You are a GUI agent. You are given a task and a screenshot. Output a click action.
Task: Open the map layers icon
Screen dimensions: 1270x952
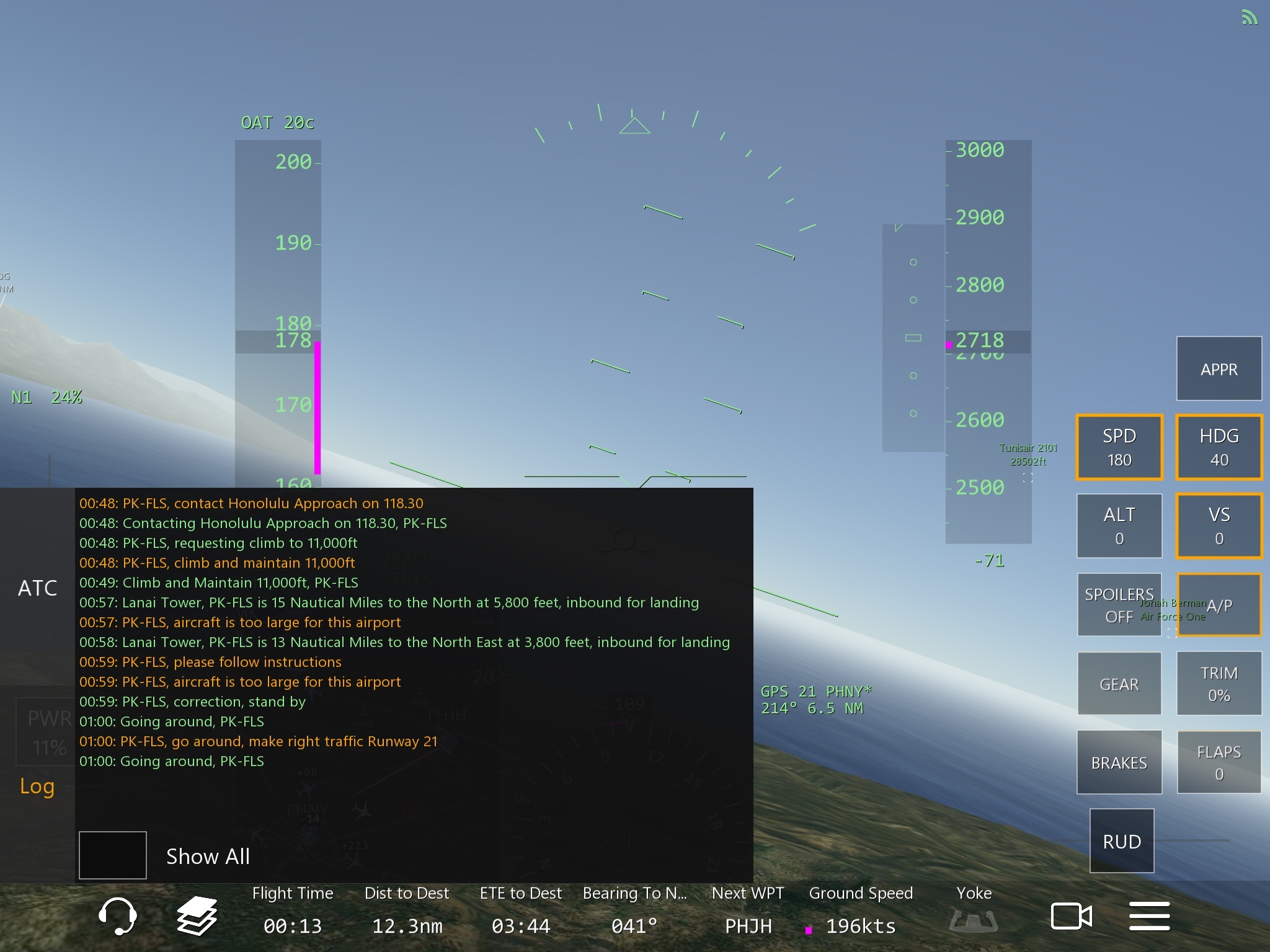coord(197,915)
